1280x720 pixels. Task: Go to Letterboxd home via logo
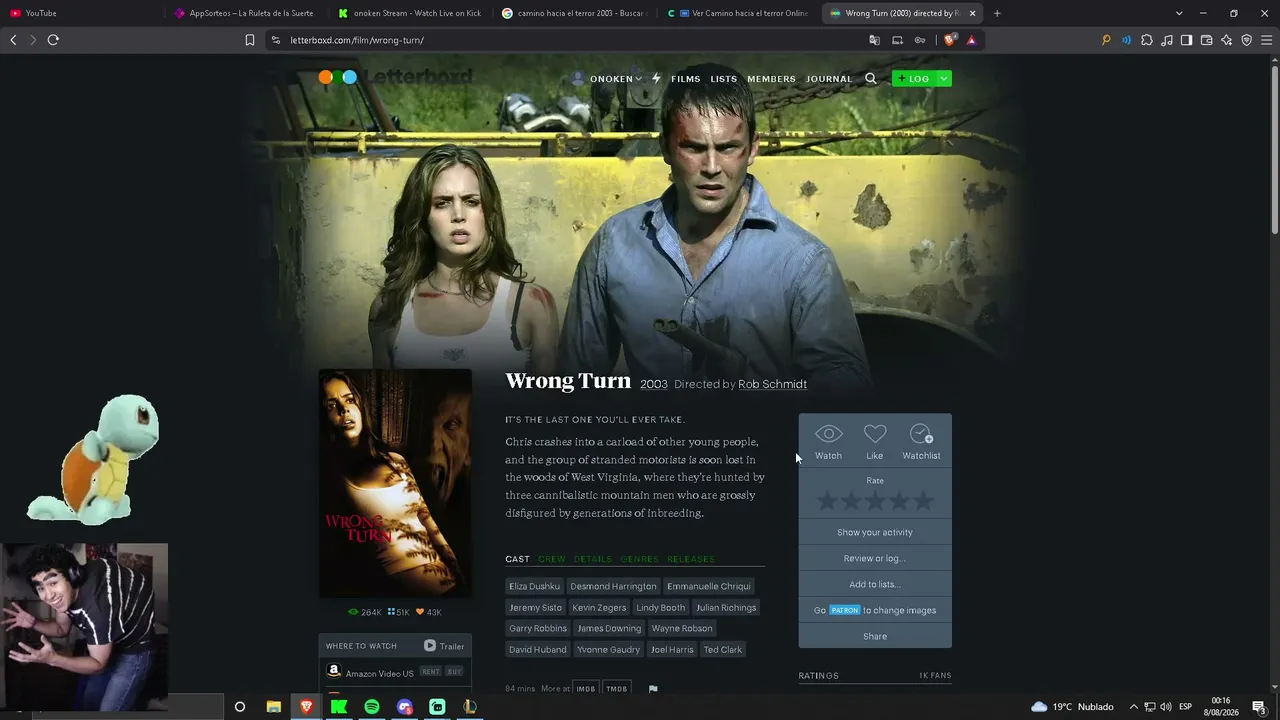[395, 77]
